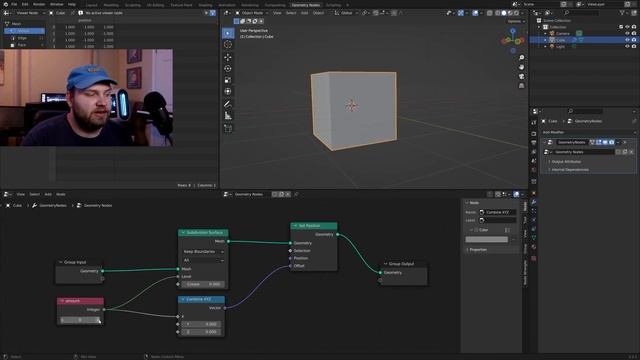This screenshot has height=360, width=640.
Task: Open the All dropdown in Subdivision Surface node
Action: [x=203, y=260]
